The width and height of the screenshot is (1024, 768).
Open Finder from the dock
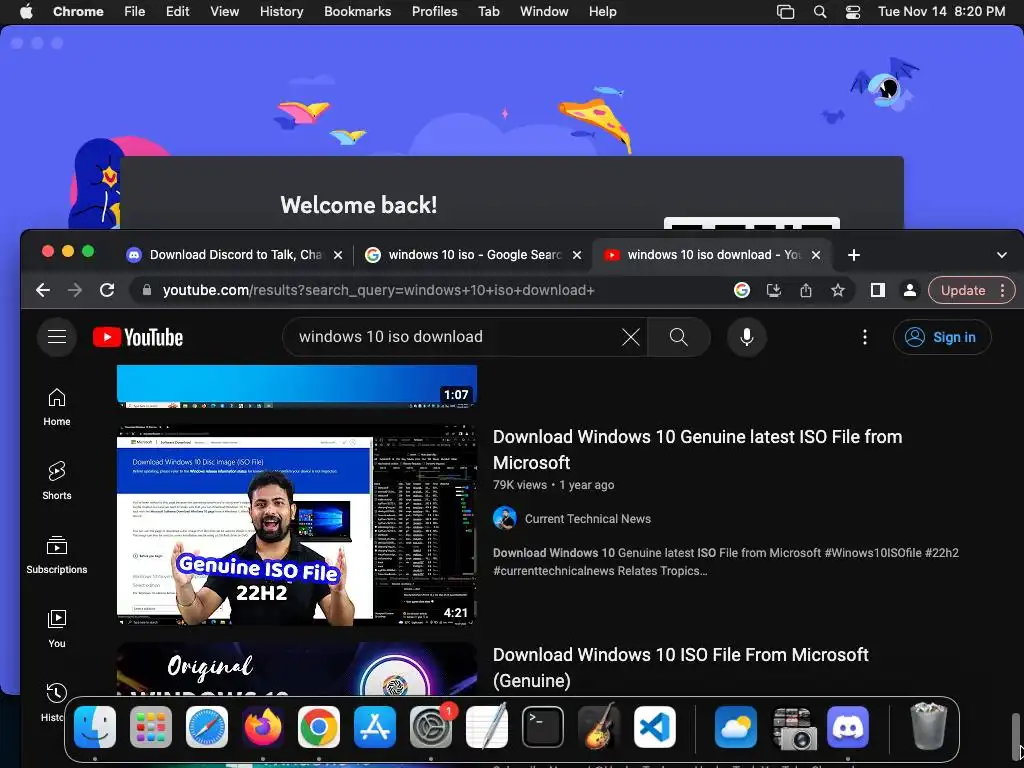(x=95, y=727)
